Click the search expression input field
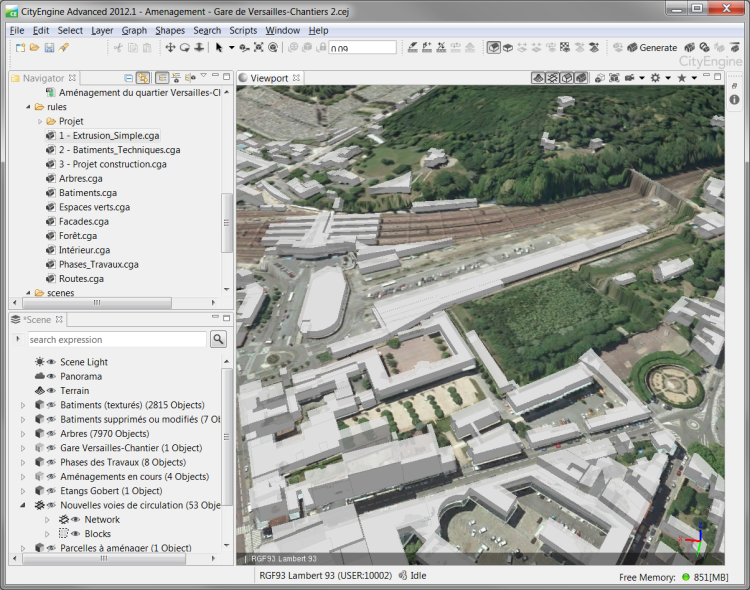 [x=117, y=339]
